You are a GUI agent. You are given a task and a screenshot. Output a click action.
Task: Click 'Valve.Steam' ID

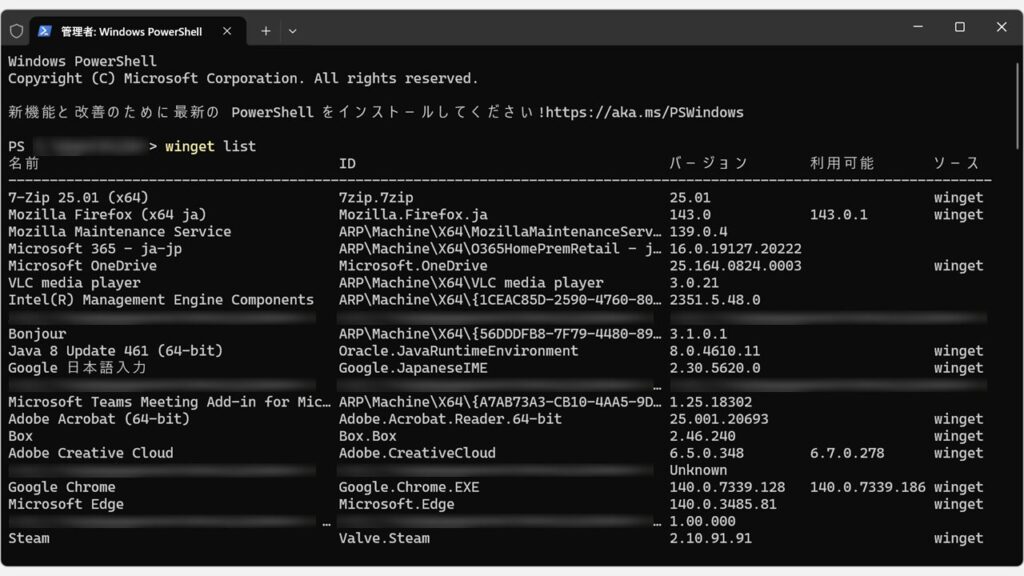click(x=384, y=537)
